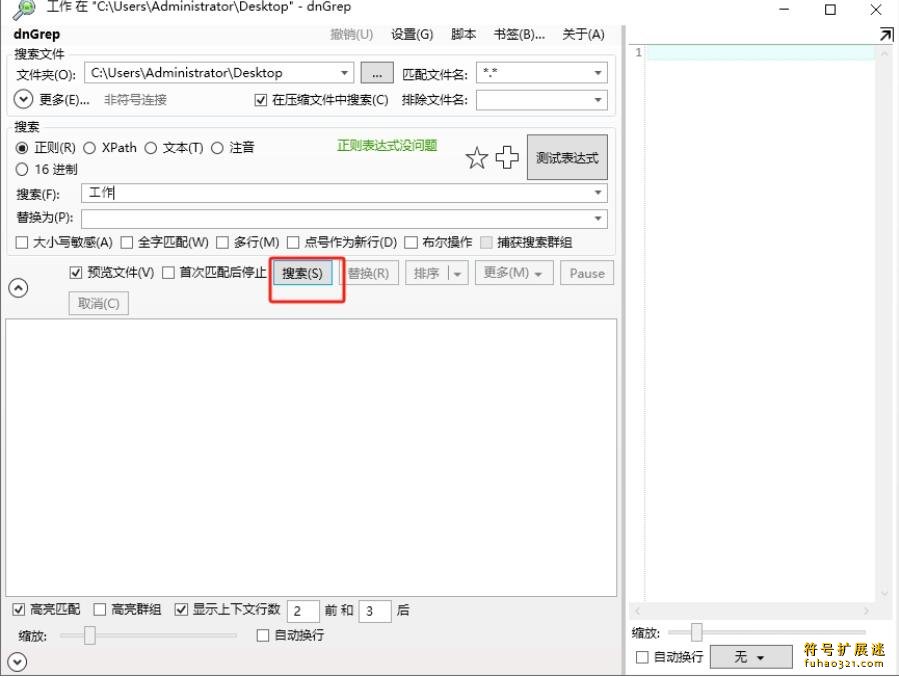Click the 测试表达式 button
Image resolution: width=899 pixels, height=678 pixels.
tap(566, 157)
